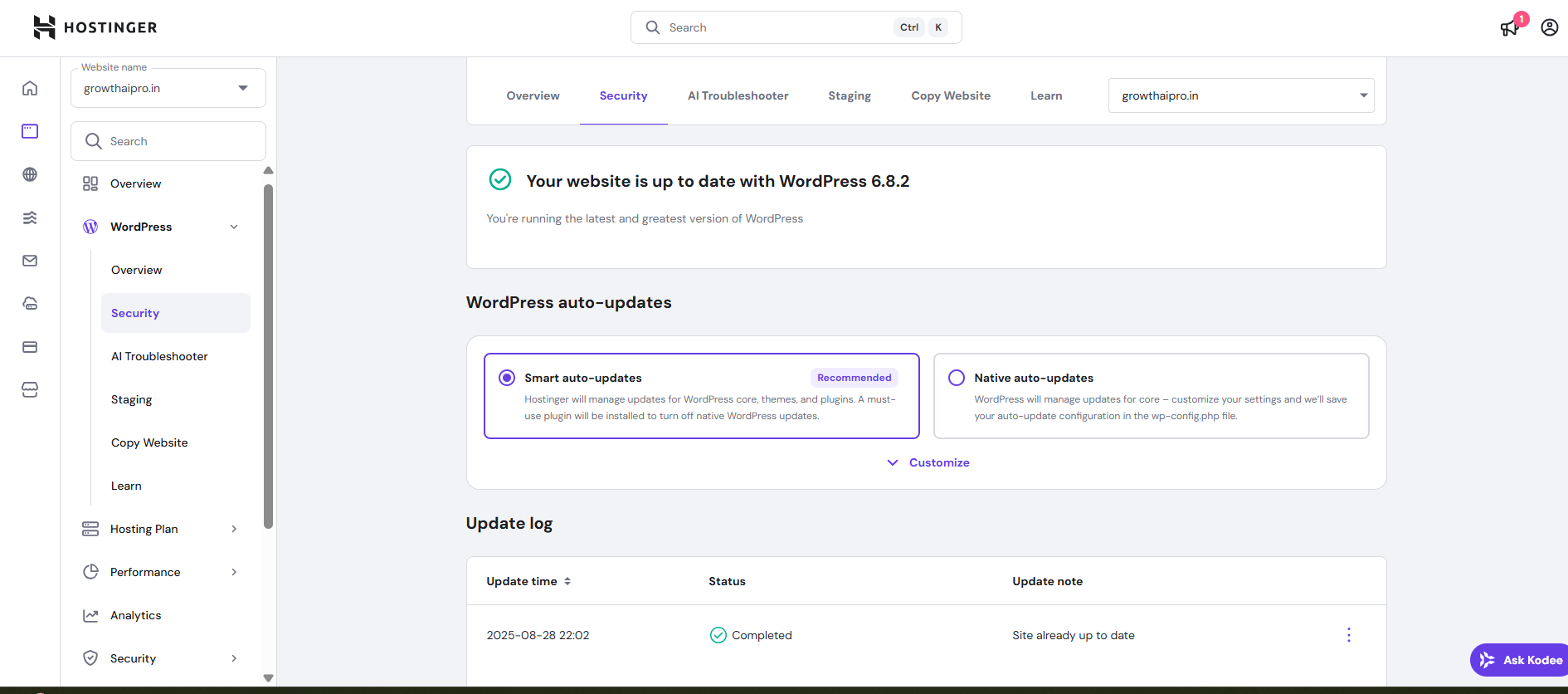Viewport: 1568px width, 694px height.
Task: Click the Status column header
Action: [x=727, y=581]
